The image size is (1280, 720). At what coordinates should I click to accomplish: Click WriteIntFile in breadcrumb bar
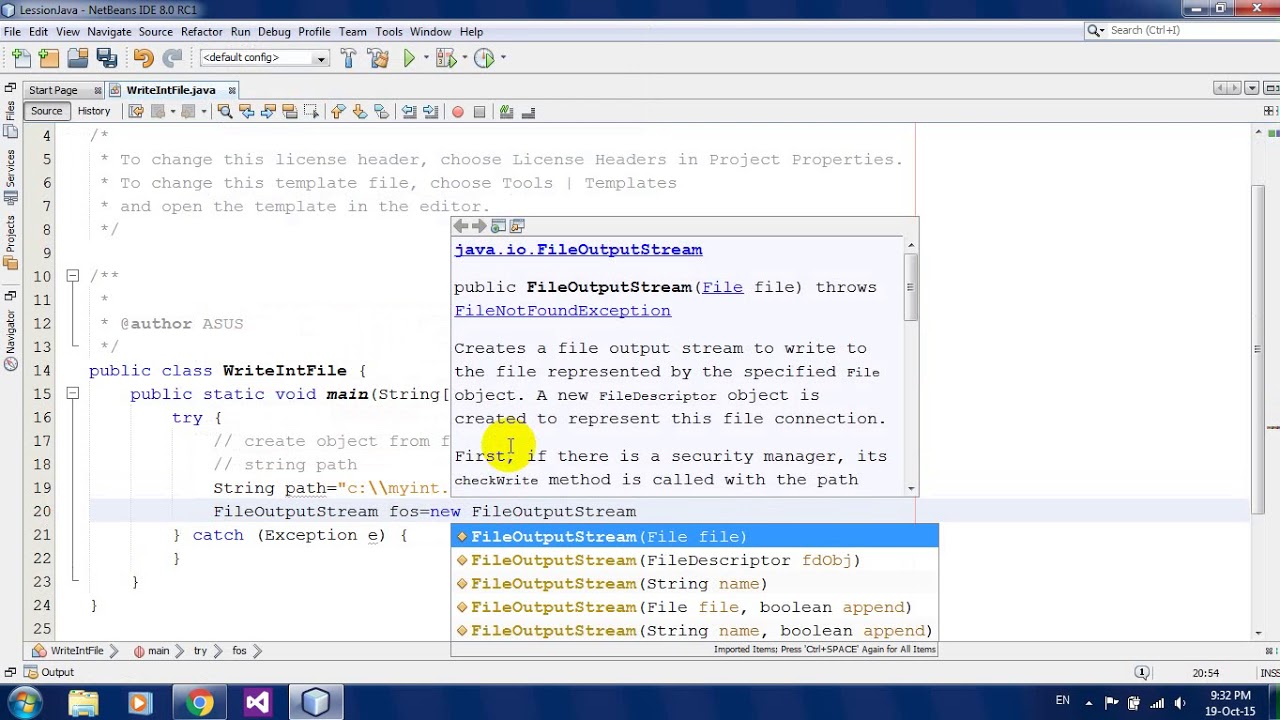tap(69, 651)
